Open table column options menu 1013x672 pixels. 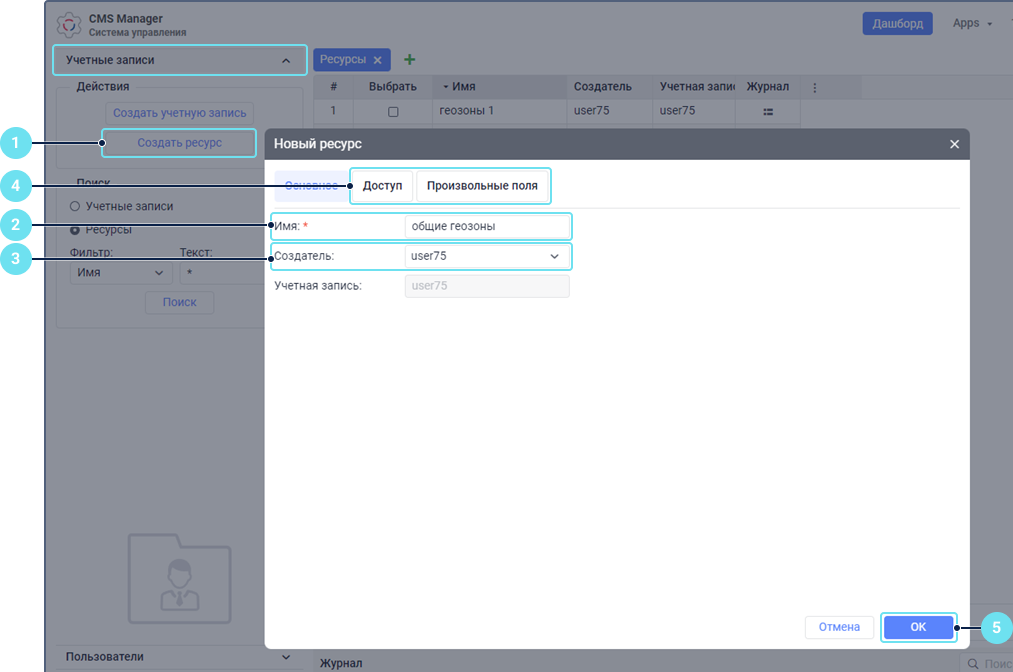814,87
